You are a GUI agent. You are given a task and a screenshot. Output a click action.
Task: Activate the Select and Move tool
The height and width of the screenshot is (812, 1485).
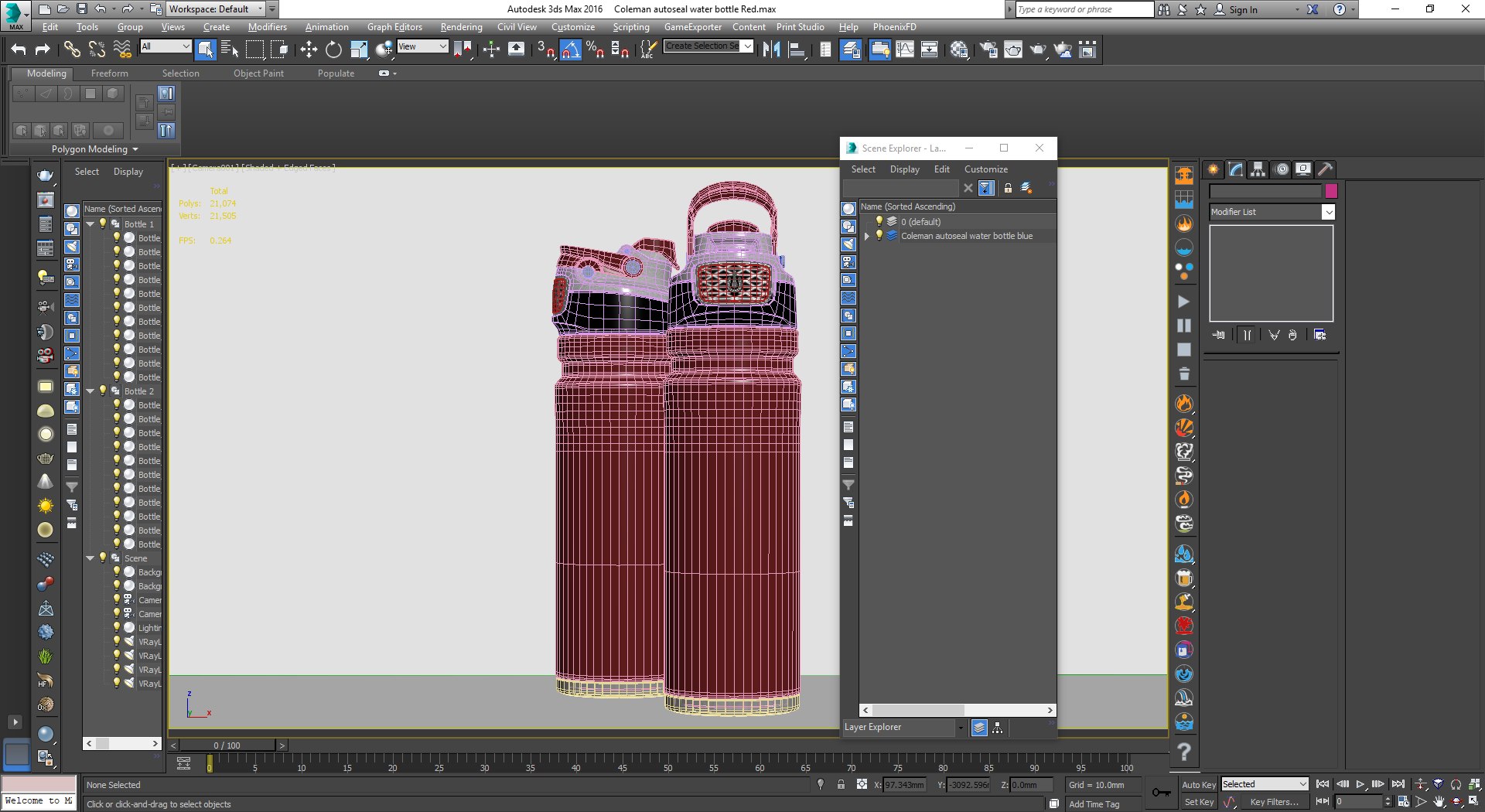pos(309,49)
